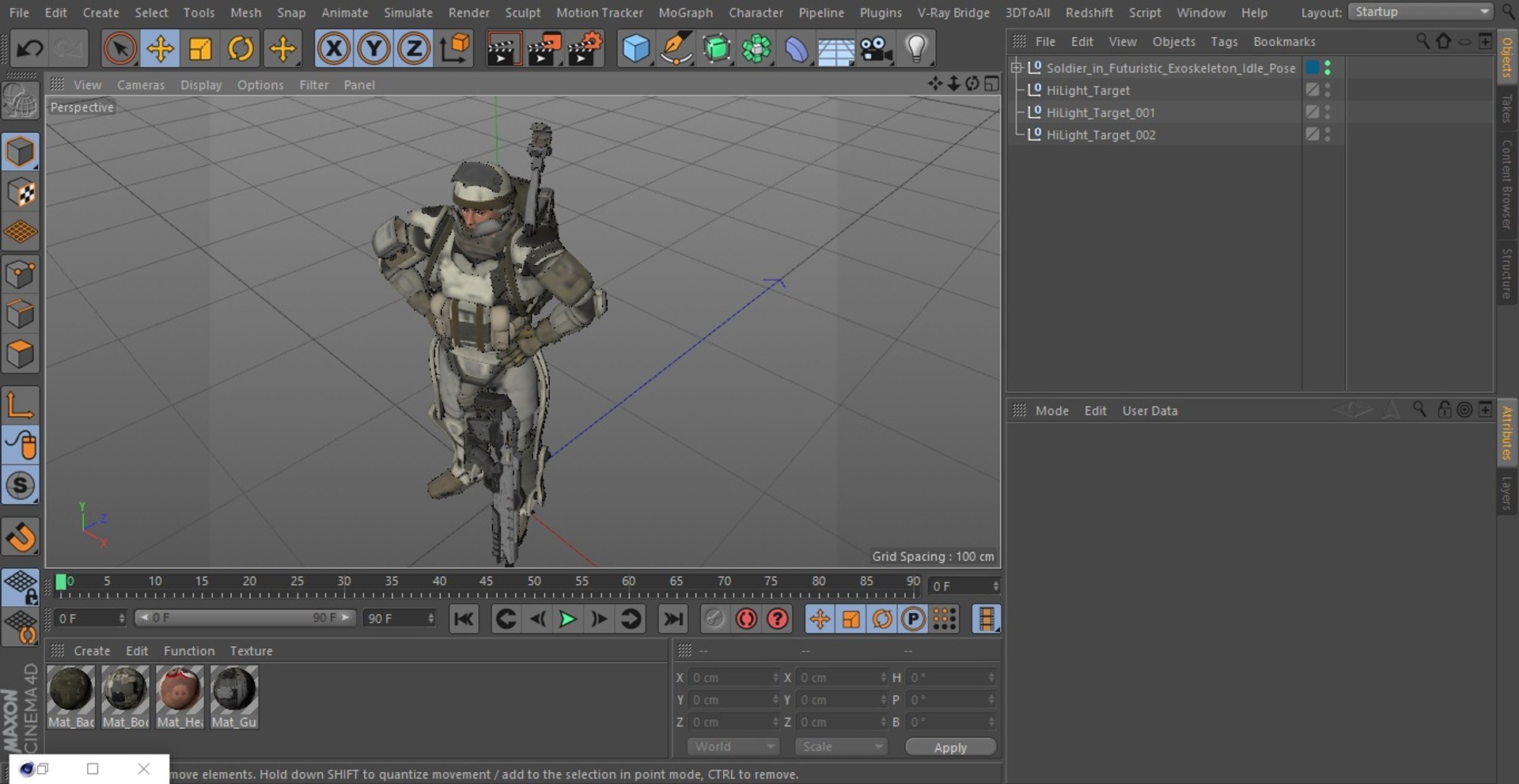The height and width of the screenshot is (784, 1519).
Task: Render the current view
Action: pyautogui.click(x=503, y=49)
